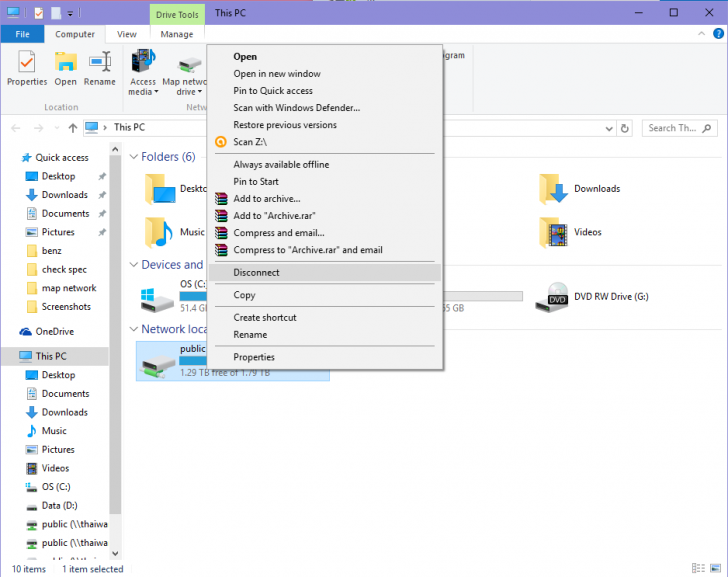Open the File tab
The height and width of the screenshot is (577, 728).
pos(22,34)
